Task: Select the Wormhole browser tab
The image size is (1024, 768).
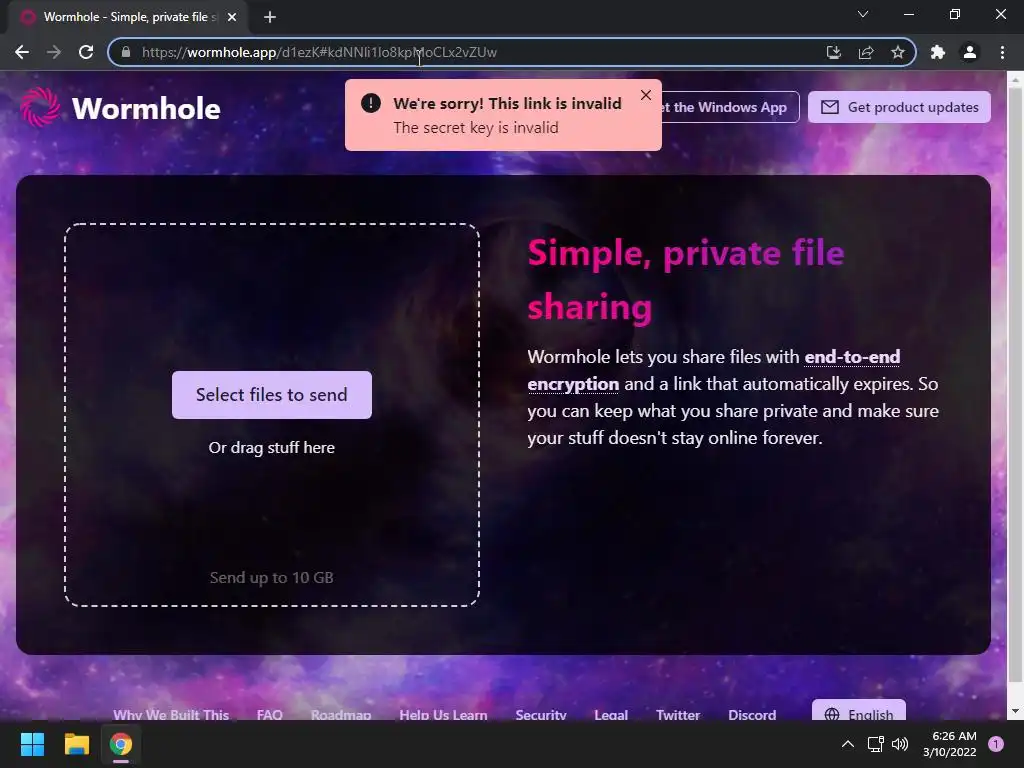Action: 127,17
